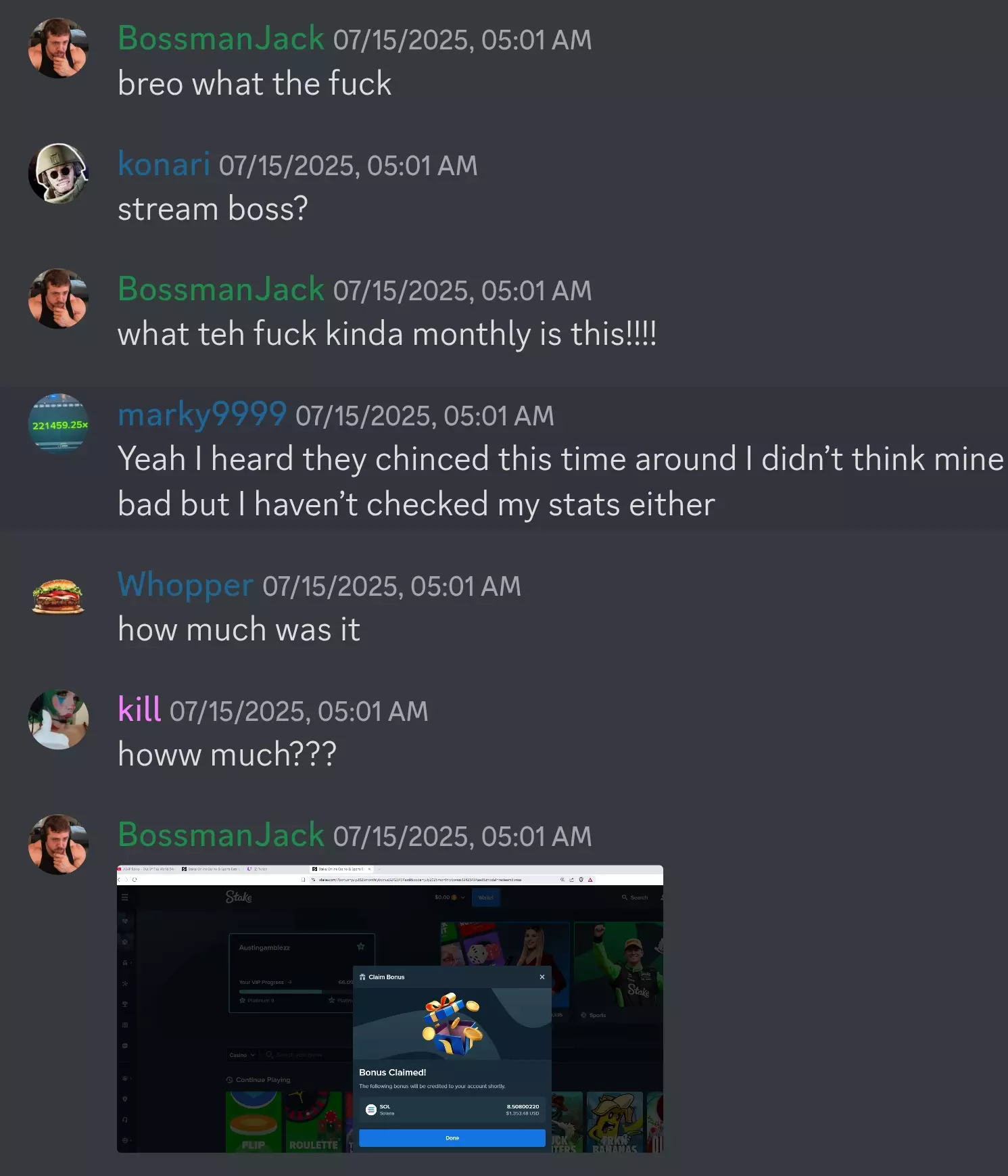This screenshot has height=1176, width=1008.
Task: Click the gift box bonus graphic
Action: pyautogui.click(x=452, y=1024)
